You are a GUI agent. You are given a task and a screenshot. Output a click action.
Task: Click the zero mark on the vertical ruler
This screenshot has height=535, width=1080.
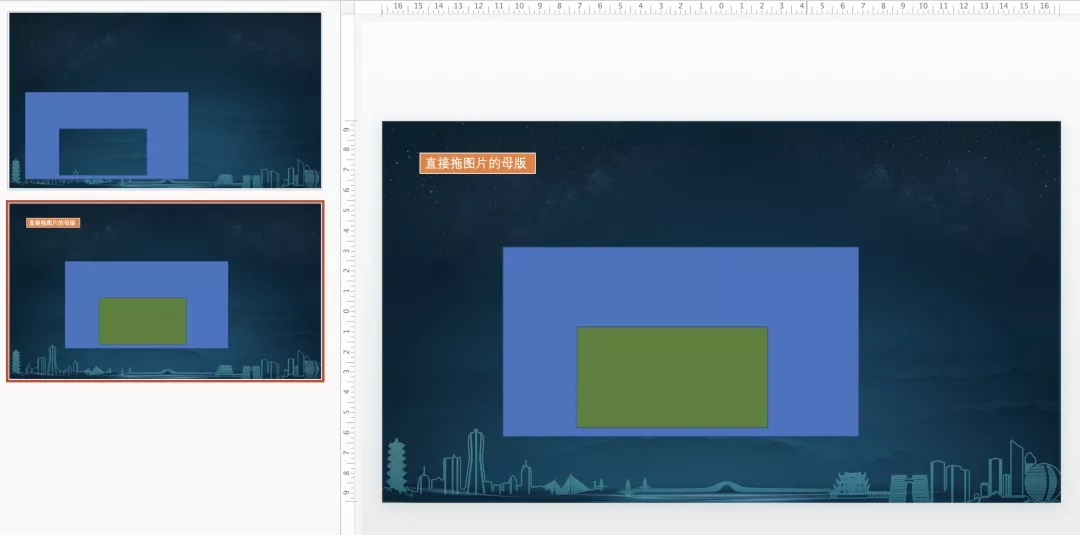pyautogui.click(x=347, y=311)
